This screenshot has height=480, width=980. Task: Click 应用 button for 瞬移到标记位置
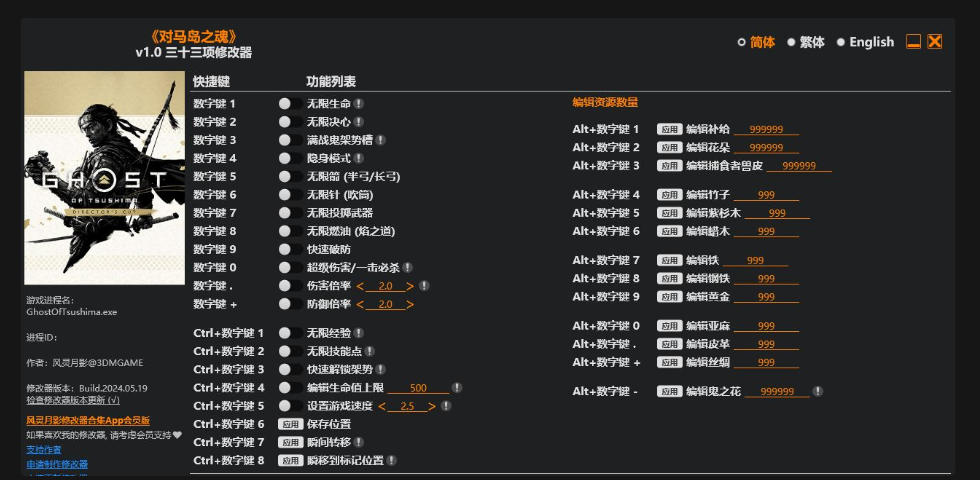[x=291, y=460]
